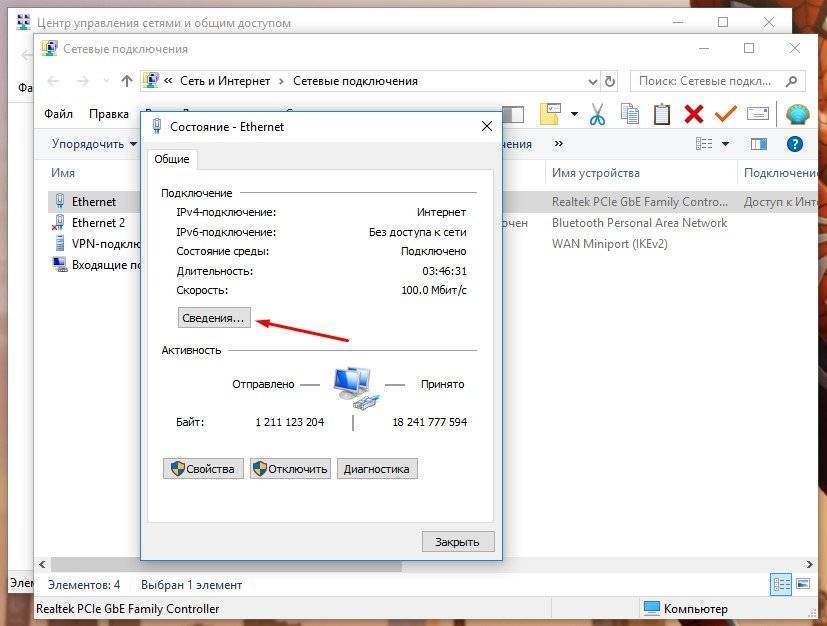Click the Forward arrow in navigation bar
The width and height of the screenshot is (827, 626).
82,81
